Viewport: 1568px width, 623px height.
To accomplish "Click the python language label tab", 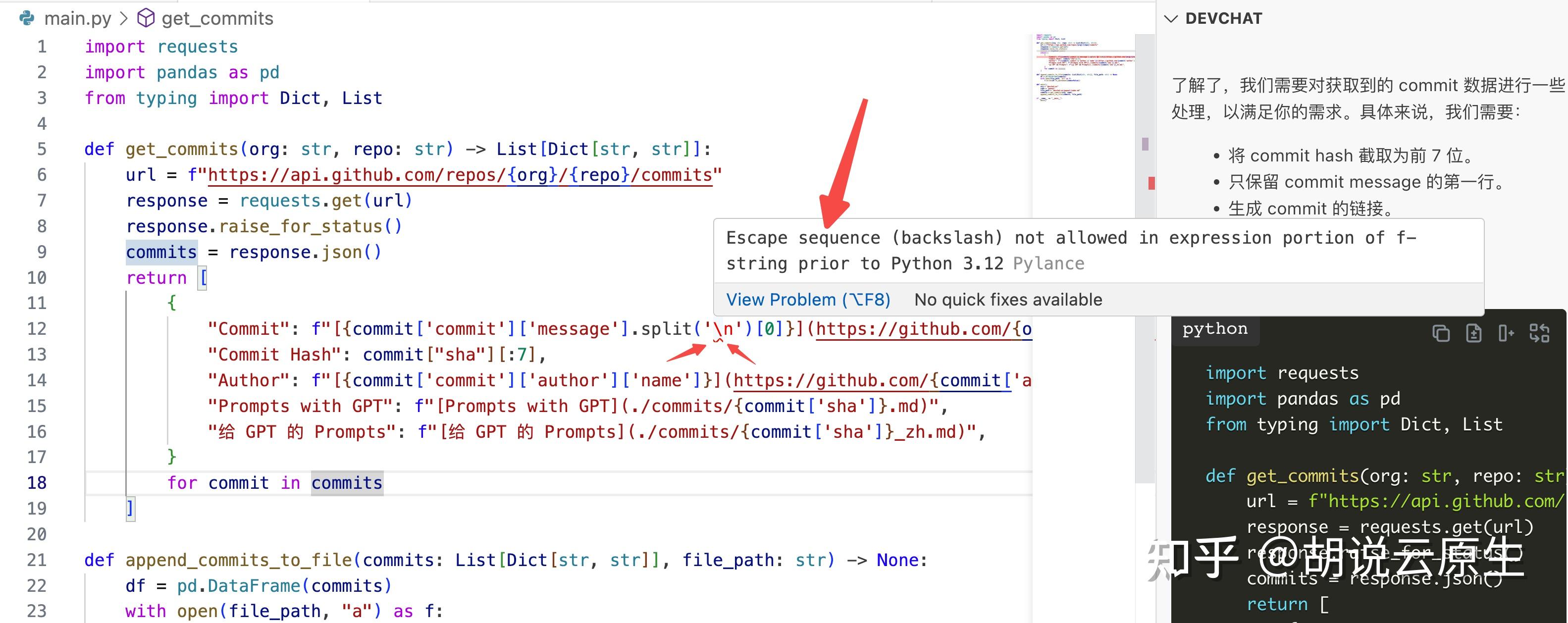I will (1214, 329).
